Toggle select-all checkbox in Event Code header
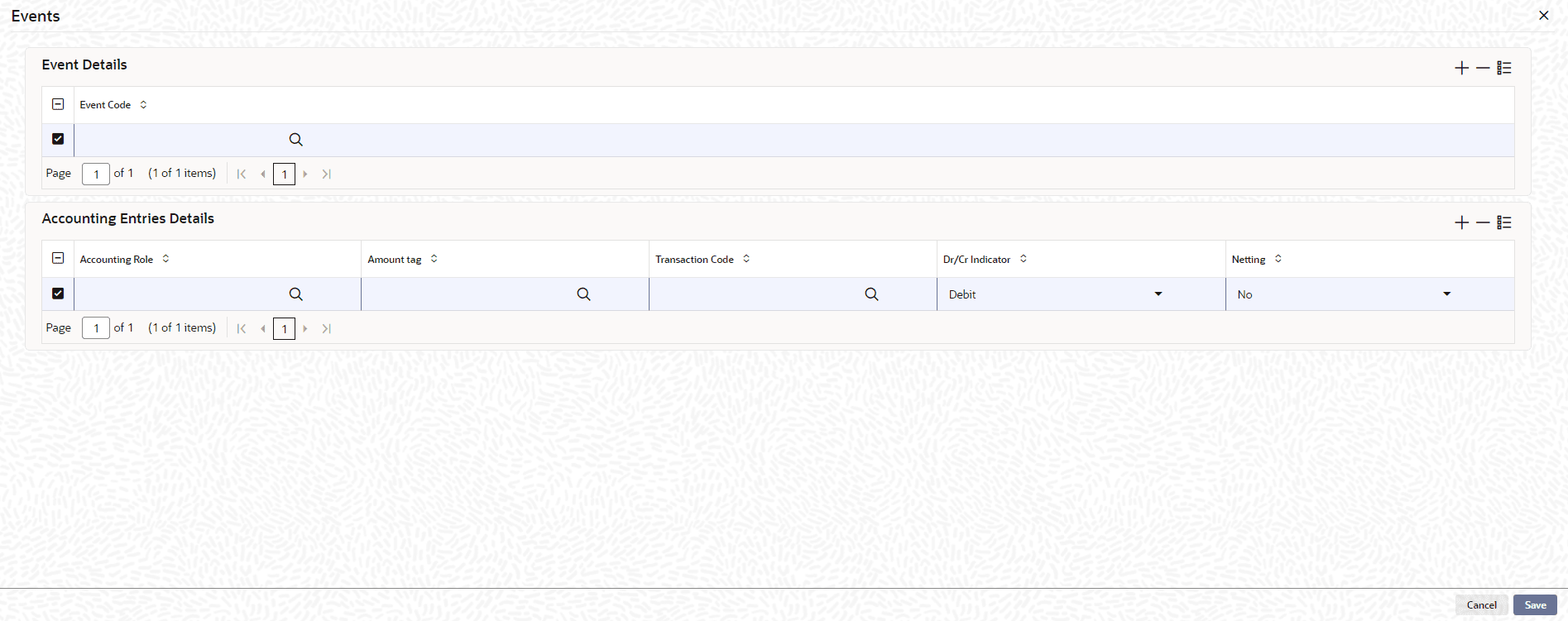Image resolution: width=1568 pixels, height=621 pixels. tap(58, 104)
